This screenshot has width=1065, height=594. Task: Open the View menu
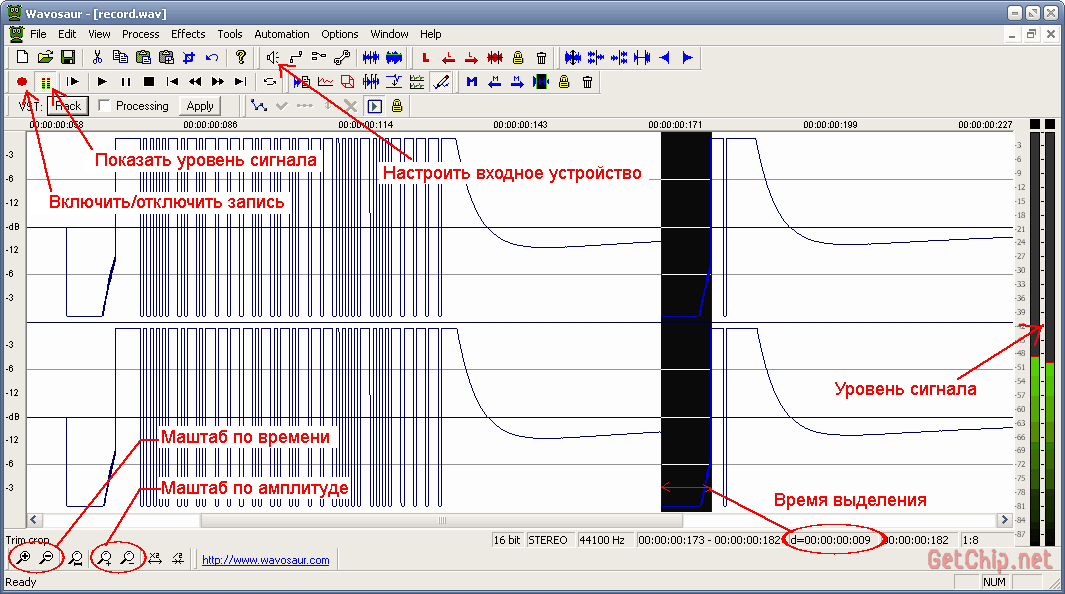coord(99,34)
